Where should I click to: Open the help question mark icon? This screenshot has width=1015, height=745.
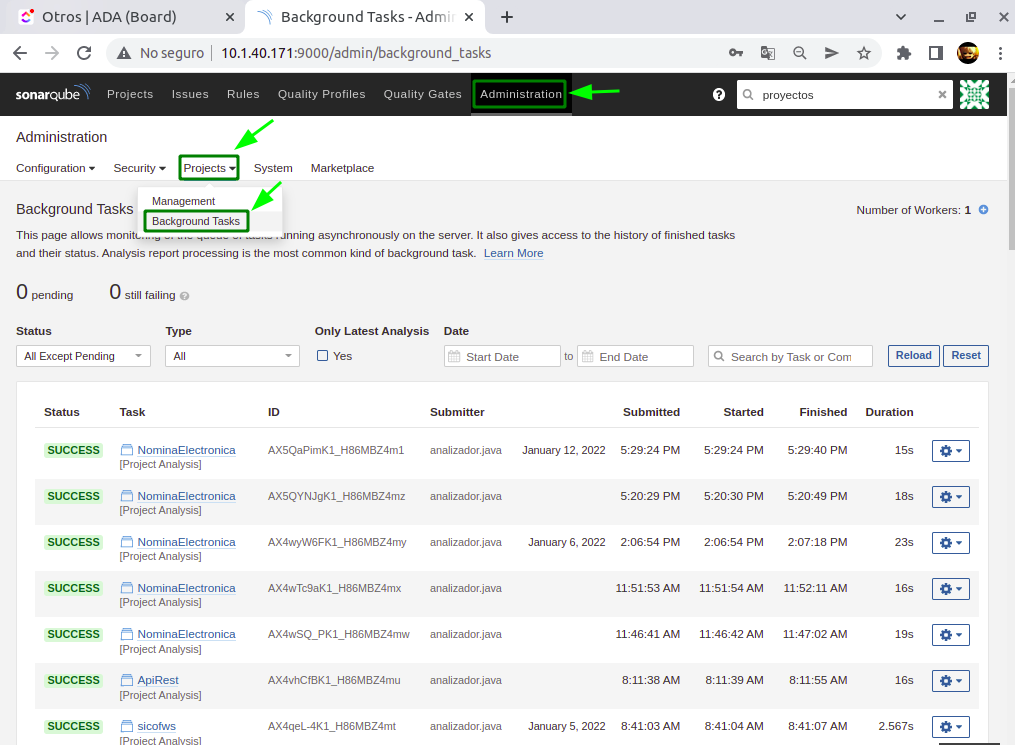(718, 94)
